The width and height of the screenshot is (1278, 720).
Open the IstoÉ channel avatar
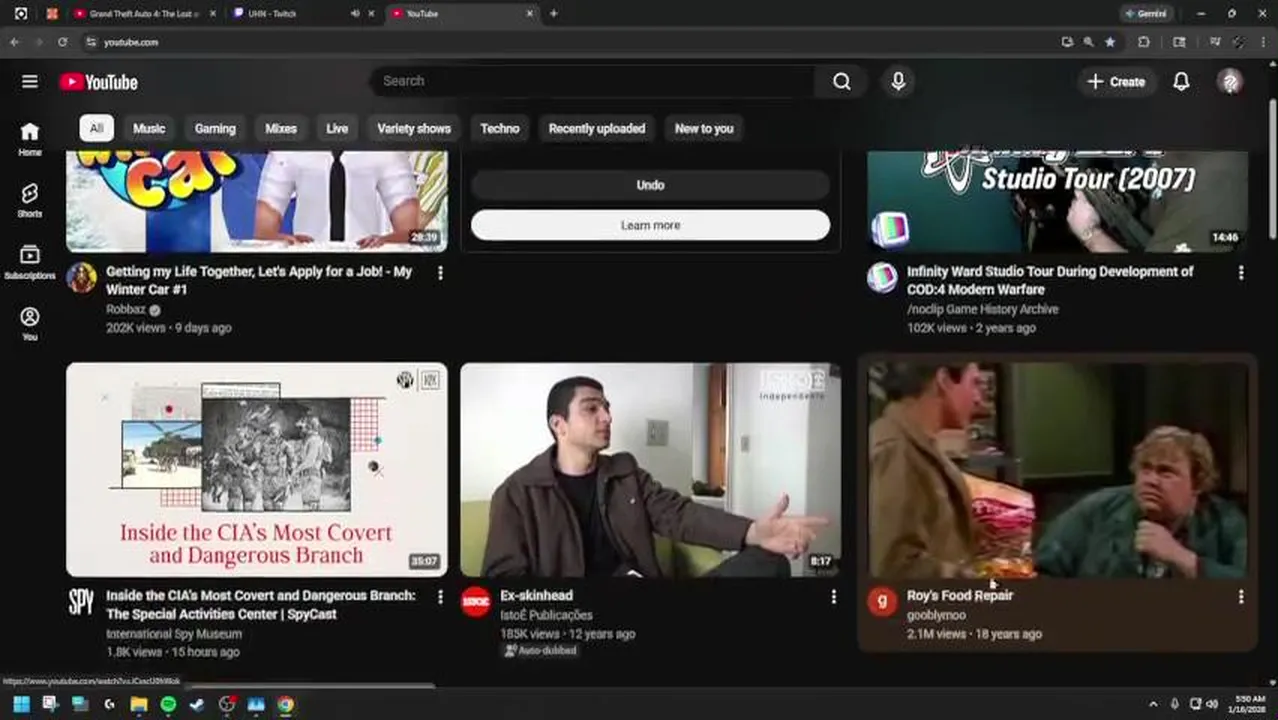click(x=476, y=601)
